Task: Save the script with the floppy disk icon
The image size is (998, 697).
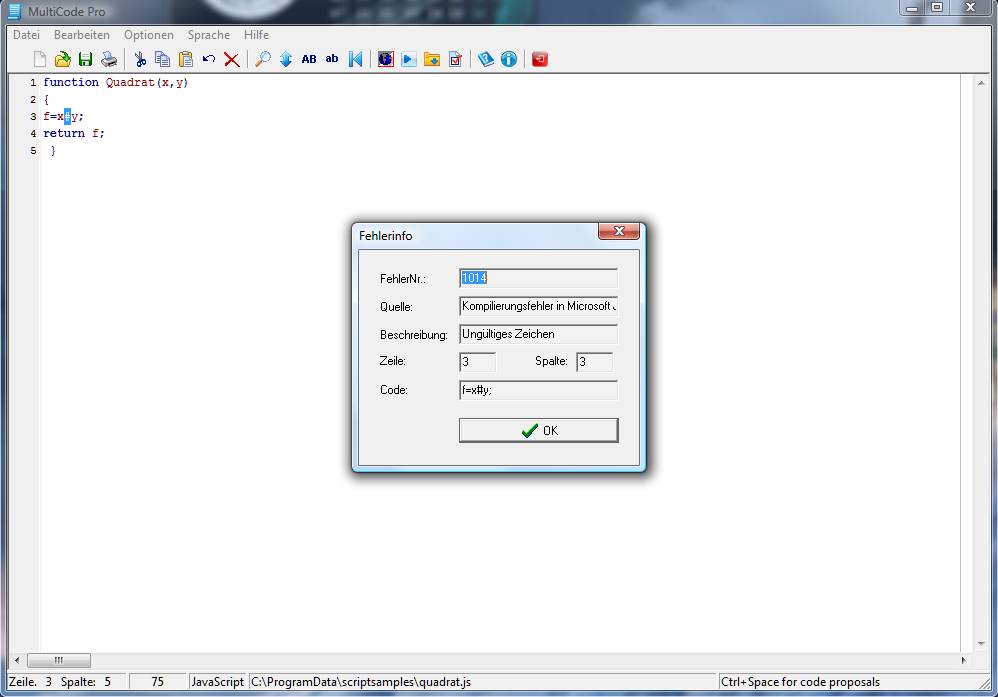Action: coord(85,59)
